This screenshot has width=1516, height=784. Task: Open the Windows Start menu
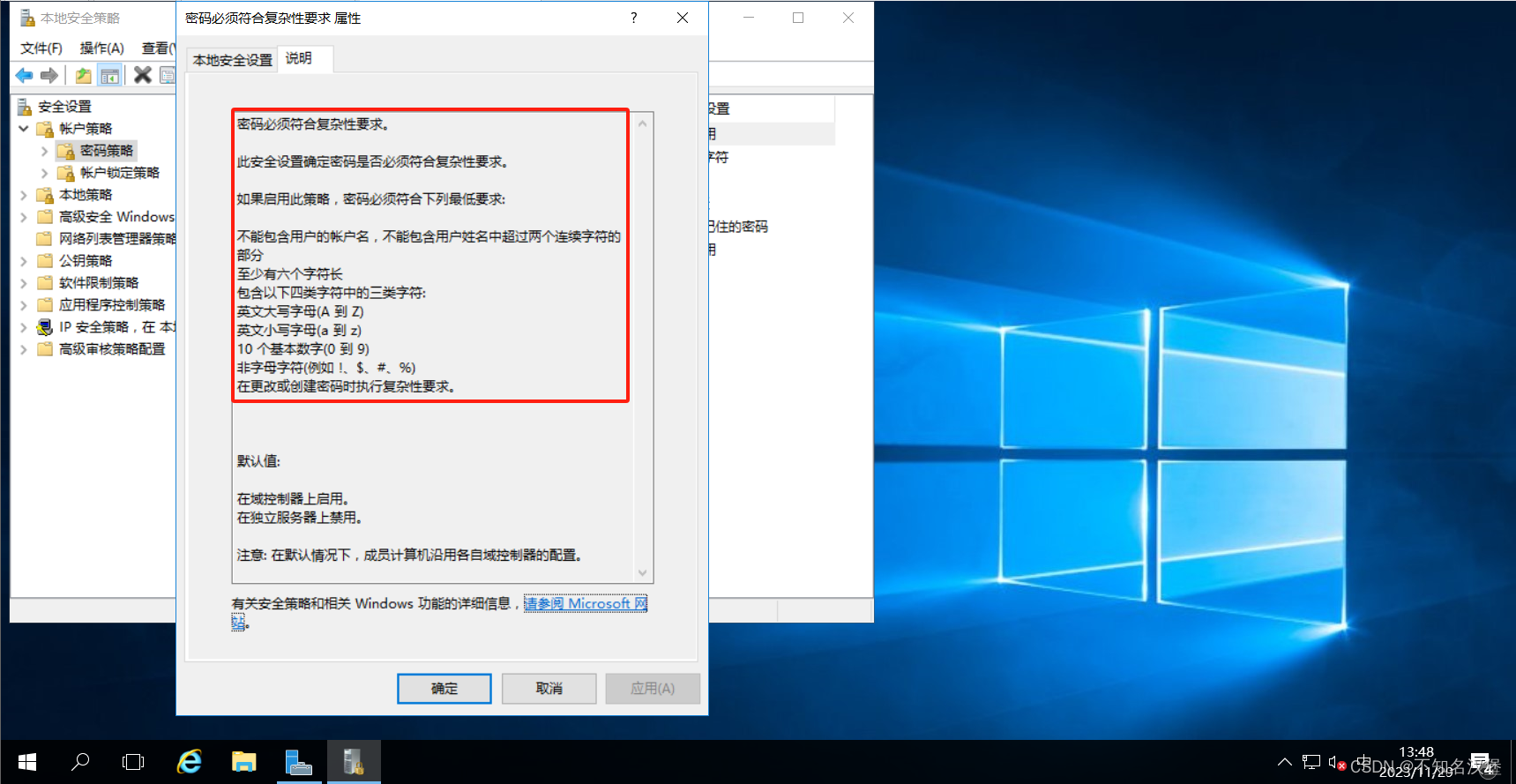pos(26,762)
